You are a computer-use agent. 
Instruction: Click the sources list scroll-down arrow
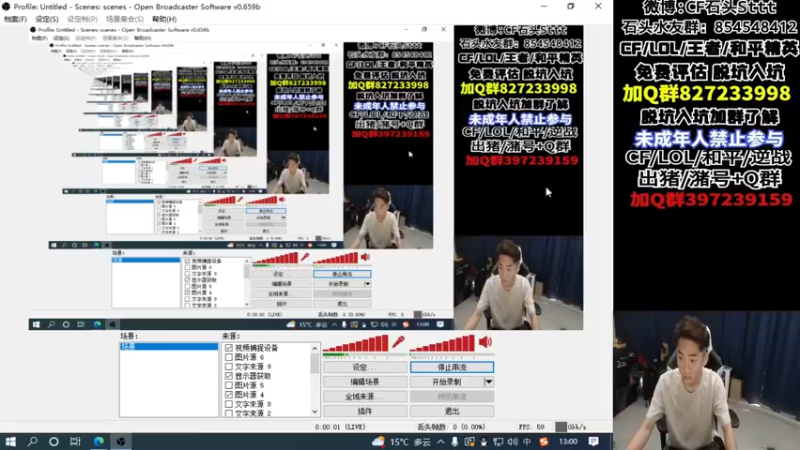[x=314, y=412]
